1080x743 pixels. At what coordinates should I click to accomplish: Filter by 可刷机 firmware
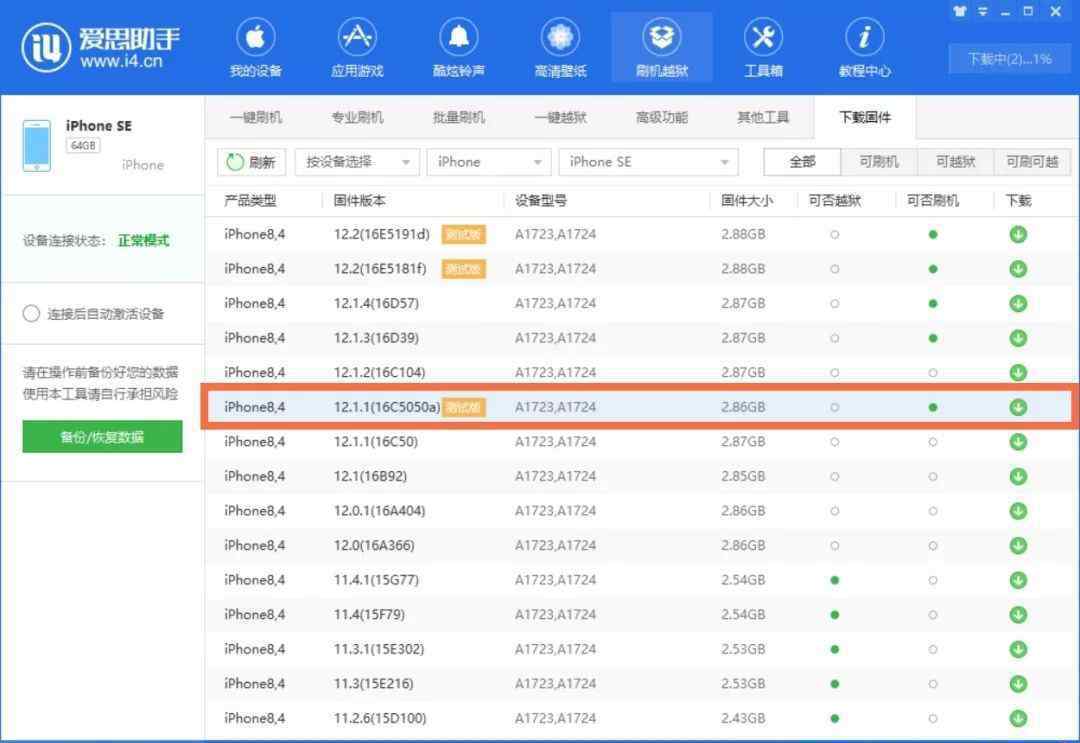(x=879, y=162)
